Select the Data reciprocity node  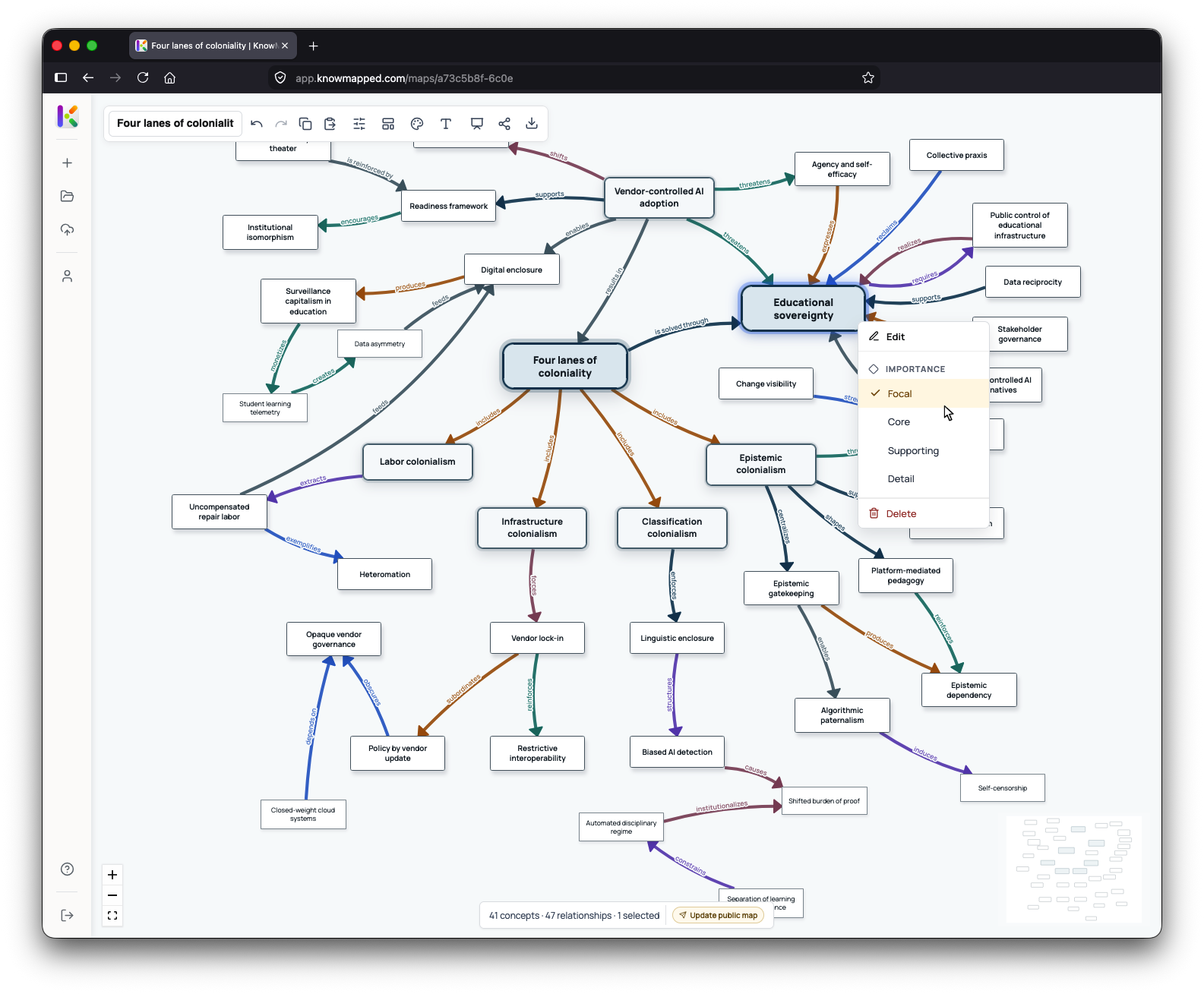1033,282
